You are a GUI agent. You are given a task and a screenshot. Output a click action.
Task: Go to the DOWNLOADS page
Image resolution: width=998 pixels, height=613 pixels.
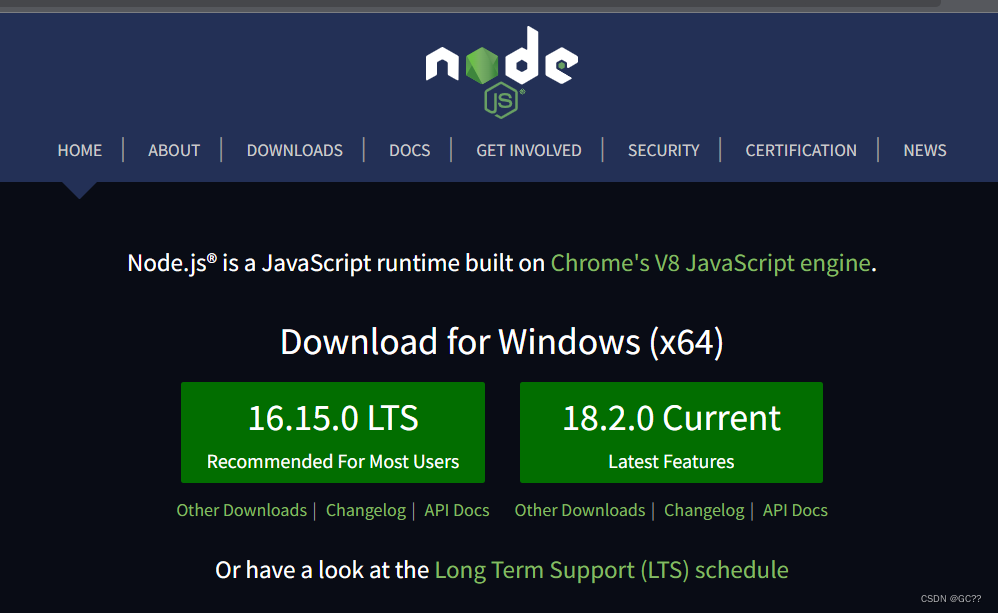coord(295,150)
